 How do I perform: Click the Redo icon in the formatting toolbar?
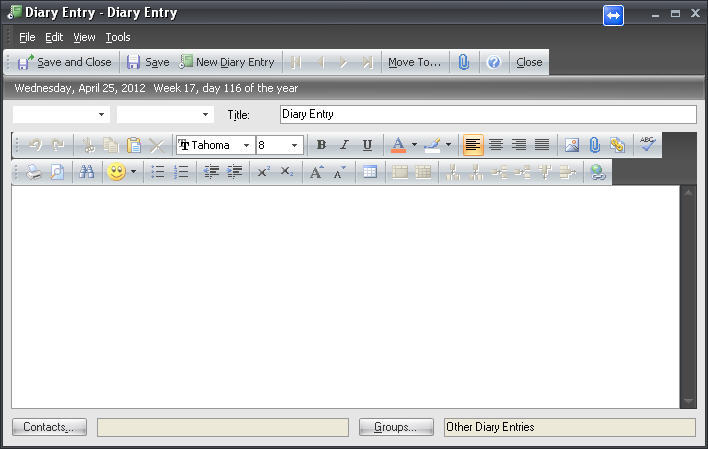pyautogui.click(x=58, y=145)
